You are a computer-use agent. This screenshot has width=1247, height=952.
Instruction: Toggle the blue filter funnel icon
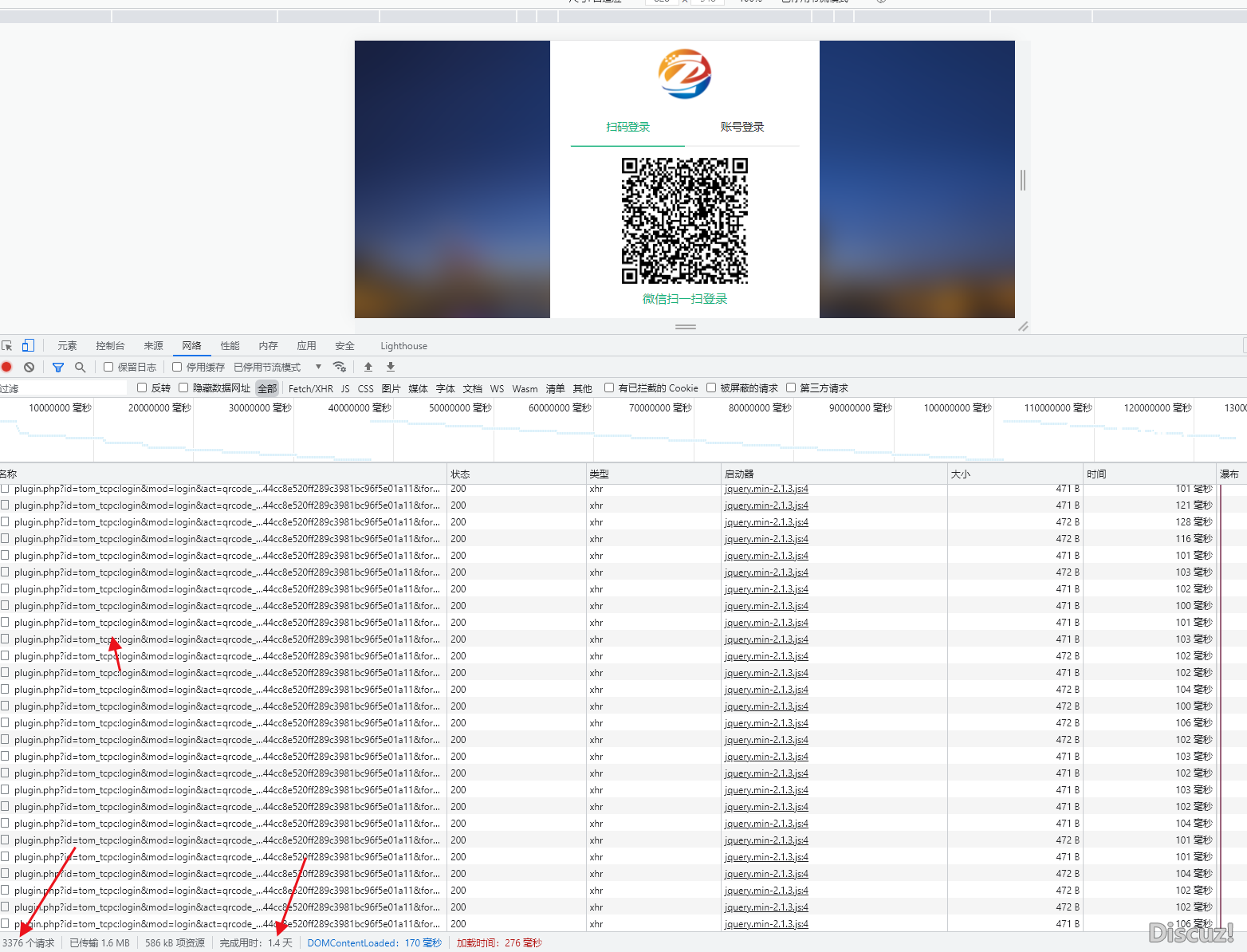(58, 367)
